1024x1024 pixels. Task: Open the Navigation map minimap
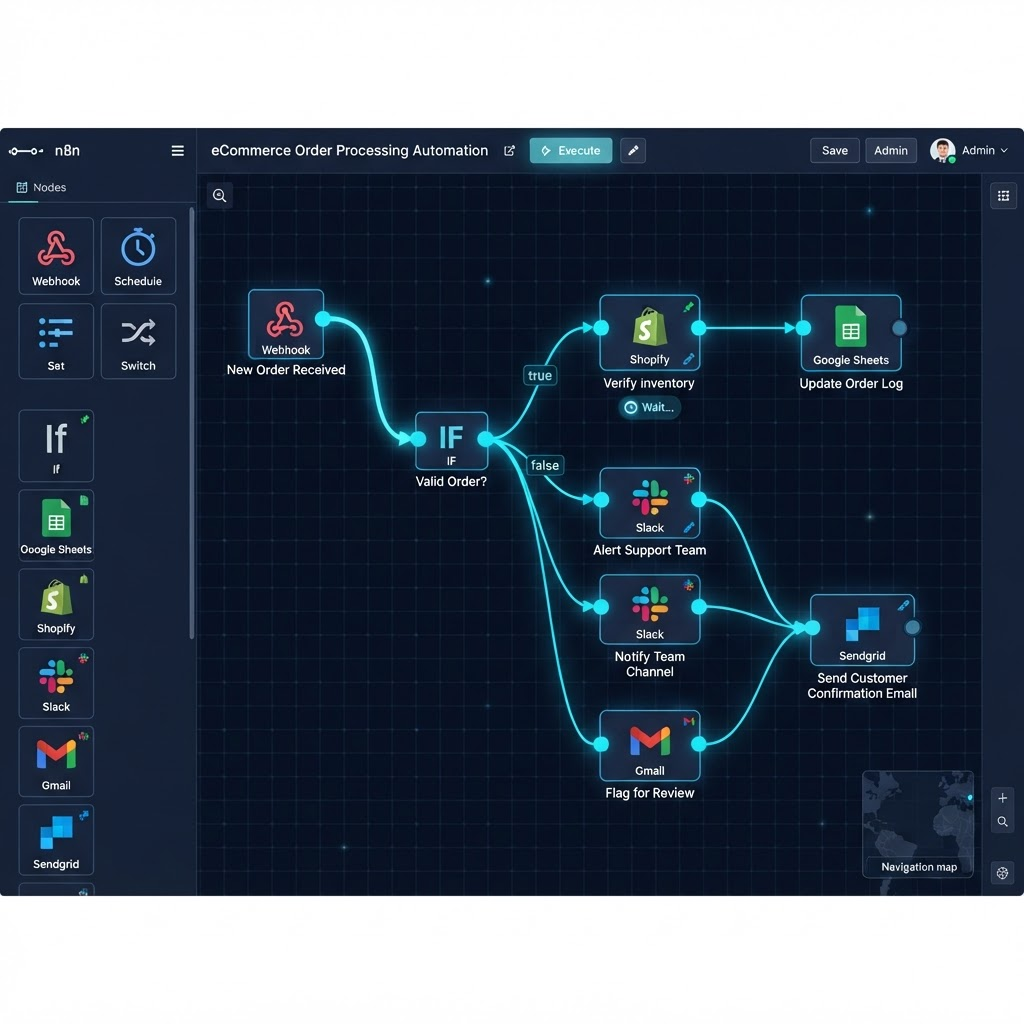(918, 824)
